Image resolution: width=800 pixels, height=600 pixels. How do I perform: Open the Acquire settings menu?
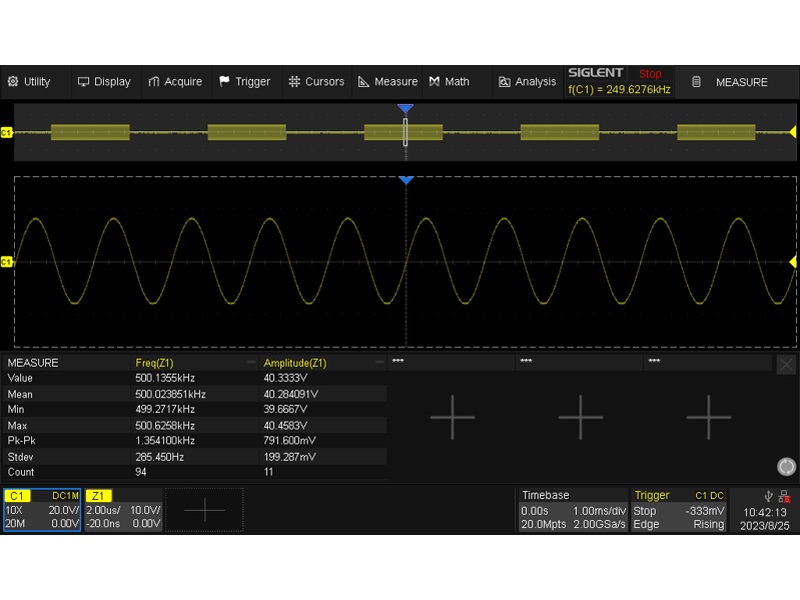pos(175,82)
